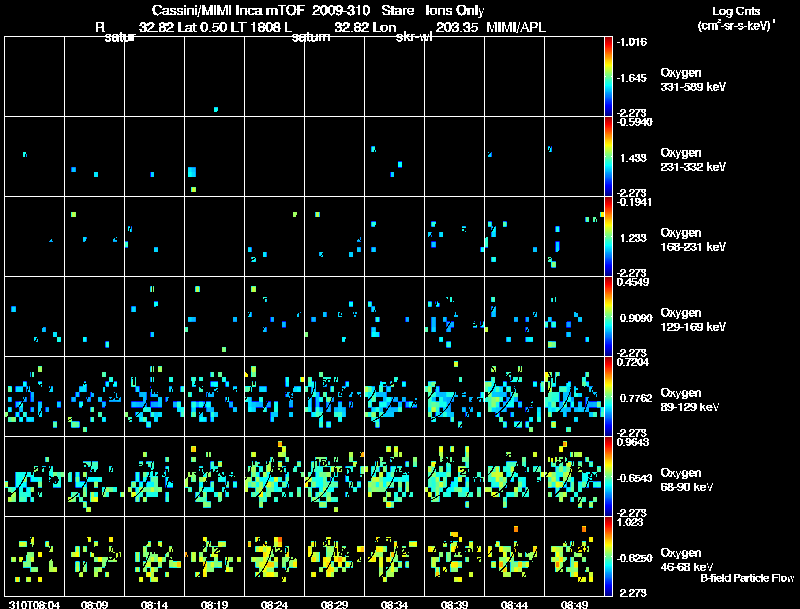Select the Oxygen 331-589 keV label
Image resolution: width=800 pixels, height=609 pixels.
click(x=693, y=80)
